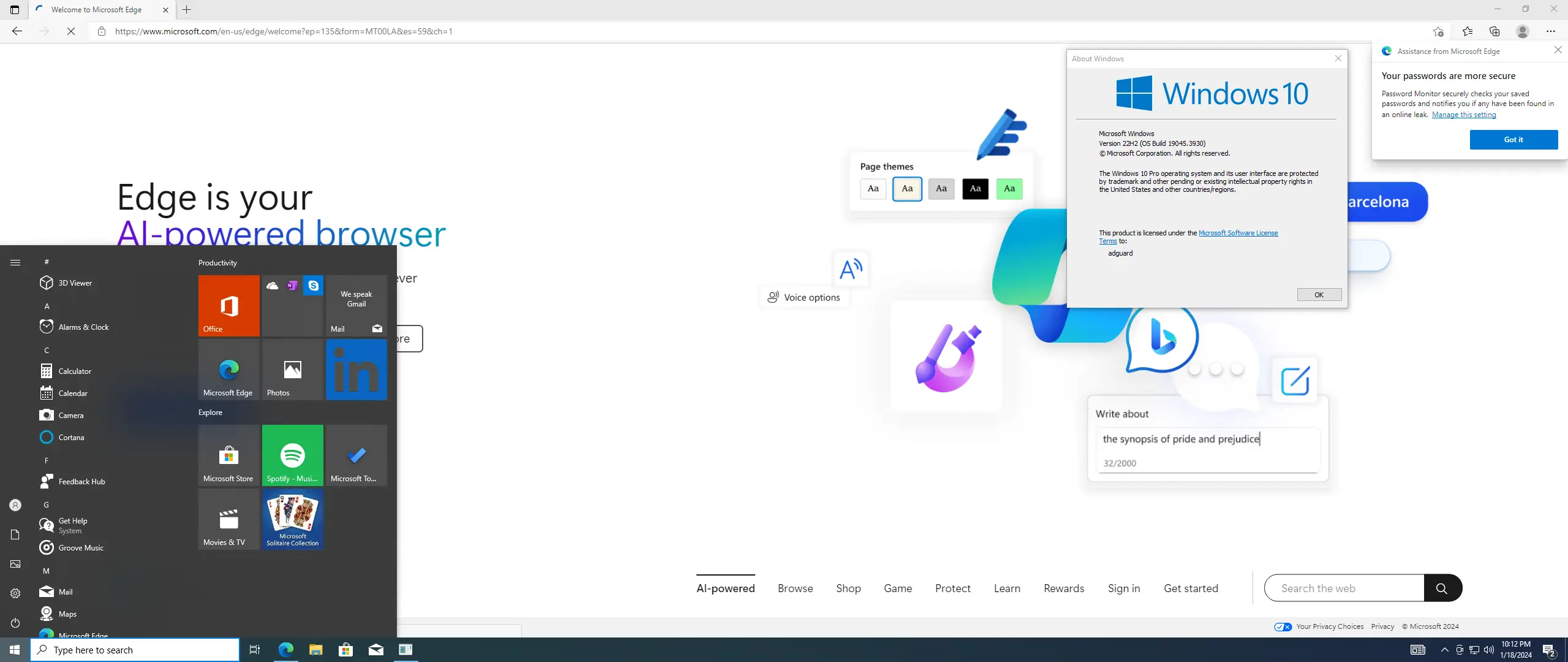Open Microsoft Software License Terms link
Viewport: 1568px width, 662px height.
point(1237,233)
